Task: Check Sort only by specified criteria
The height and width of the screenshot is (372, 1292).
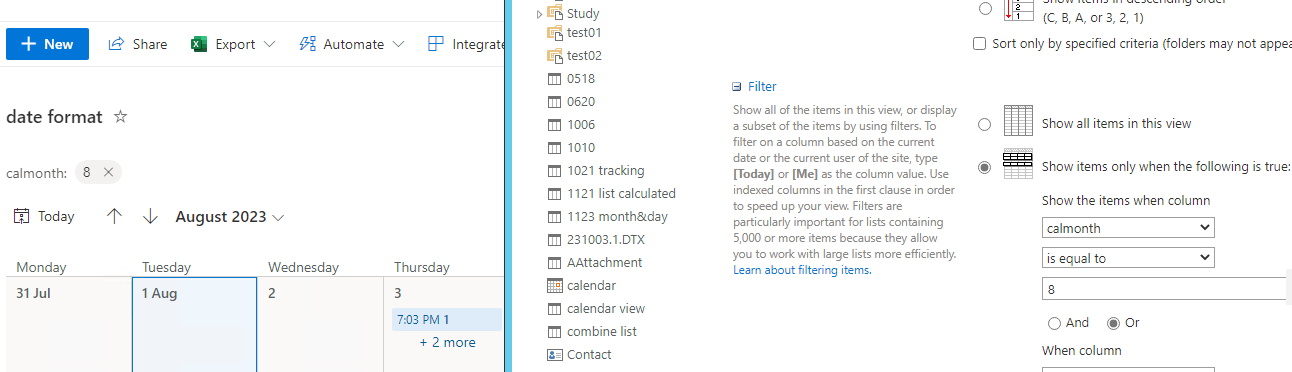Action: [x=980, y=44]
